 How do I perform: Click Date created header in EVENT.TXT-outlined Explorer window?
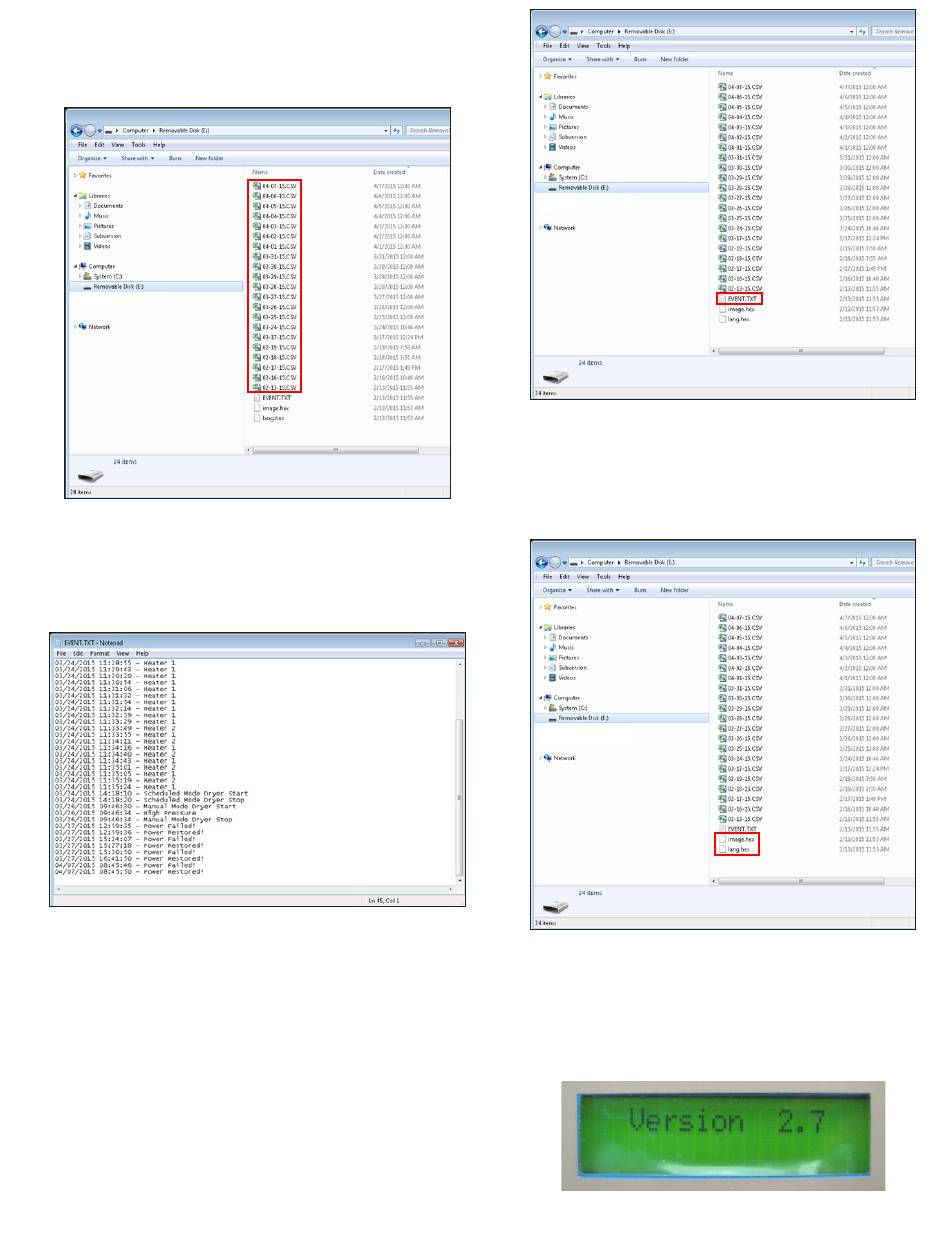click(854, 73)
